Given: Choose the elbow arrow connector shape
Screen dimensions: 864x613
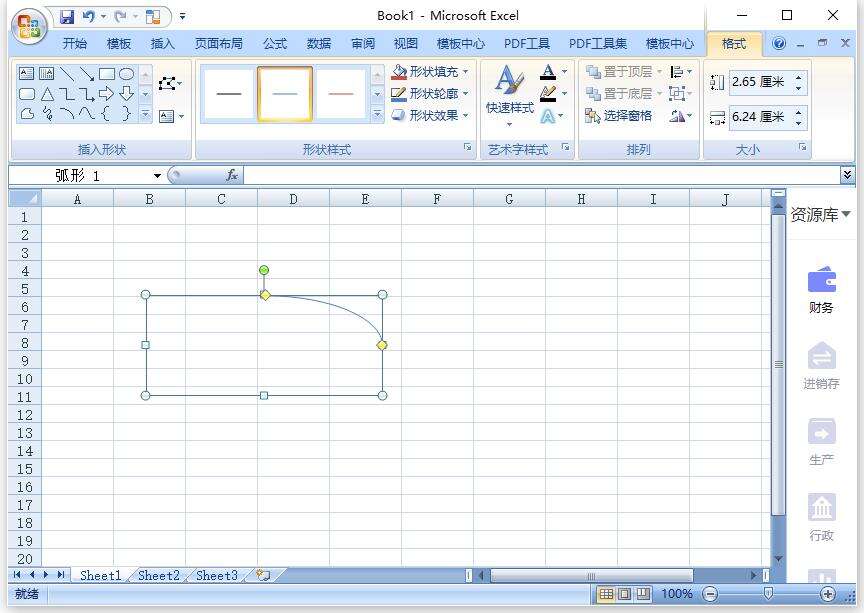Looking at the screenshot, I should pos(87,94).
